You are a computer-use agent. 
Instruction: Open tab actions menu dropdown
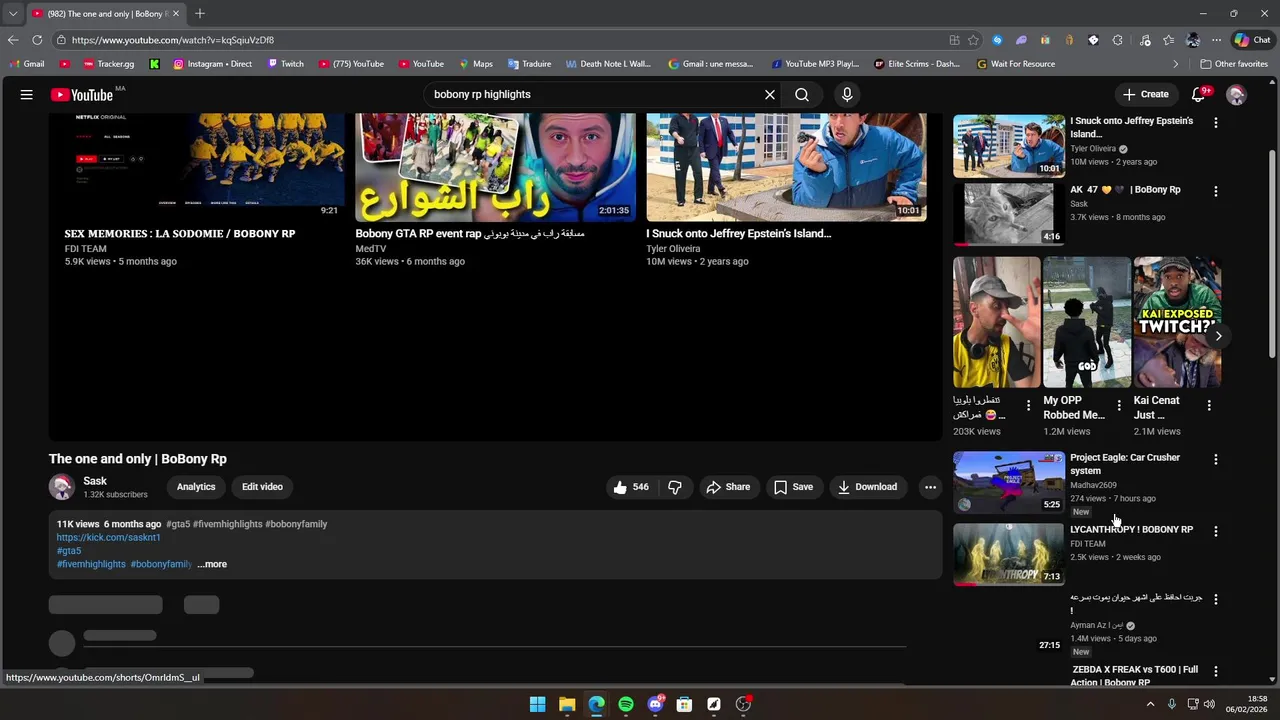point(13,14)
